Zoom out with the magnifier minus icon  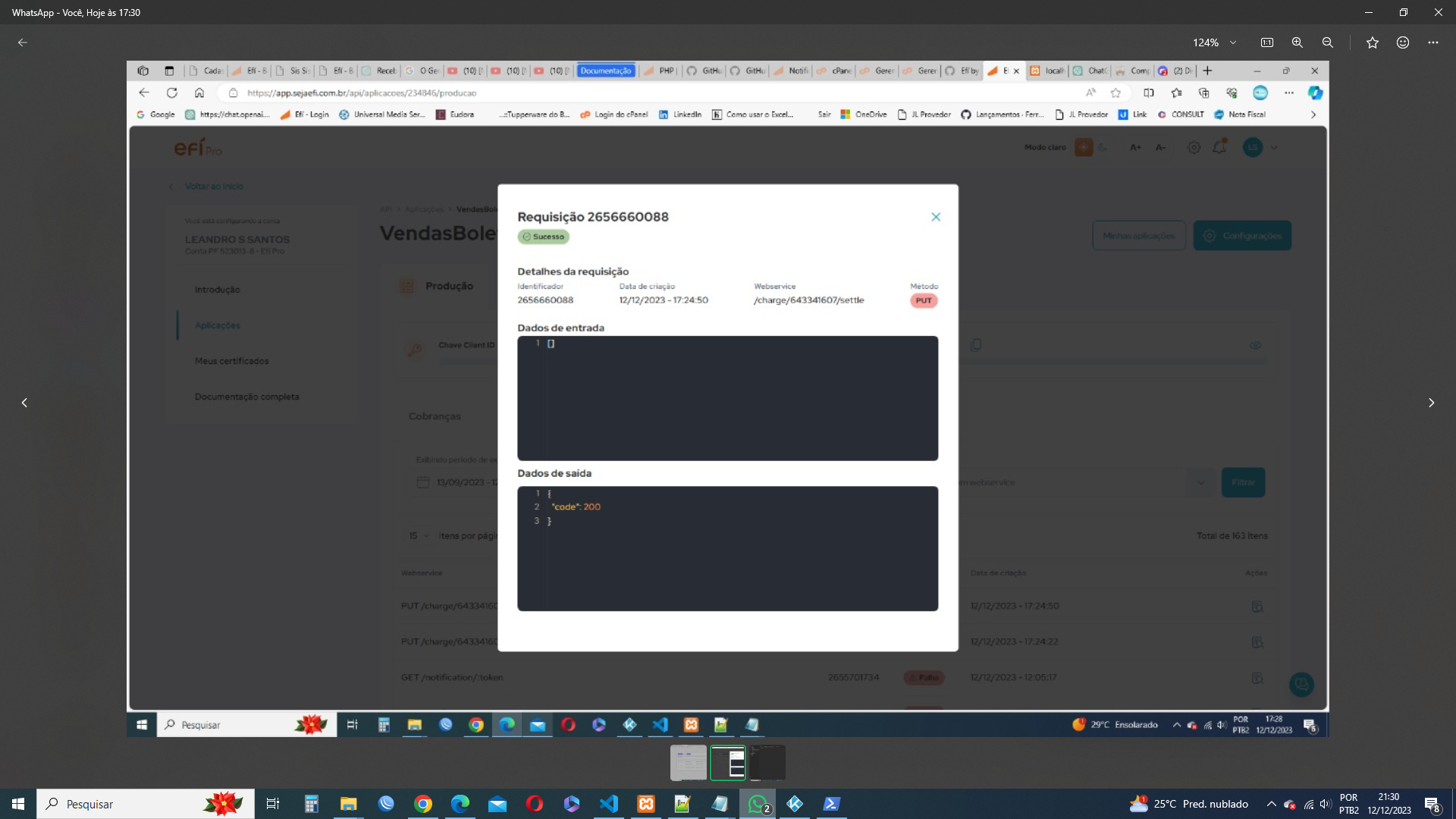click(x=1328, y=42)
